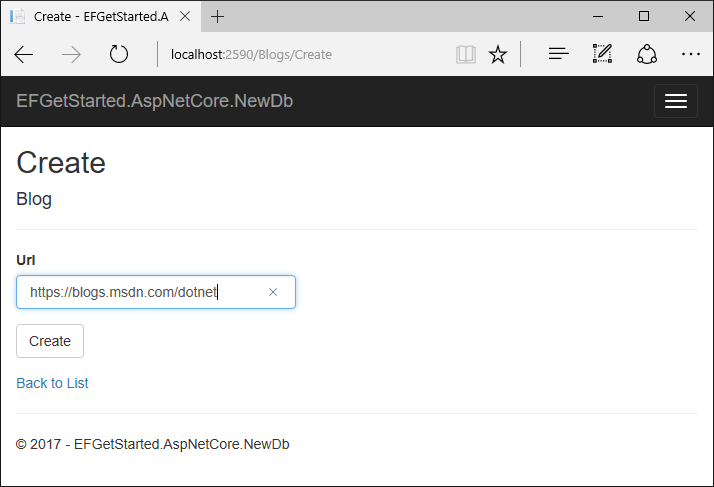Viewport: 714px width, 487px height.
Task: Make a Web Note using pen icon
Action: tap(602, 55)
